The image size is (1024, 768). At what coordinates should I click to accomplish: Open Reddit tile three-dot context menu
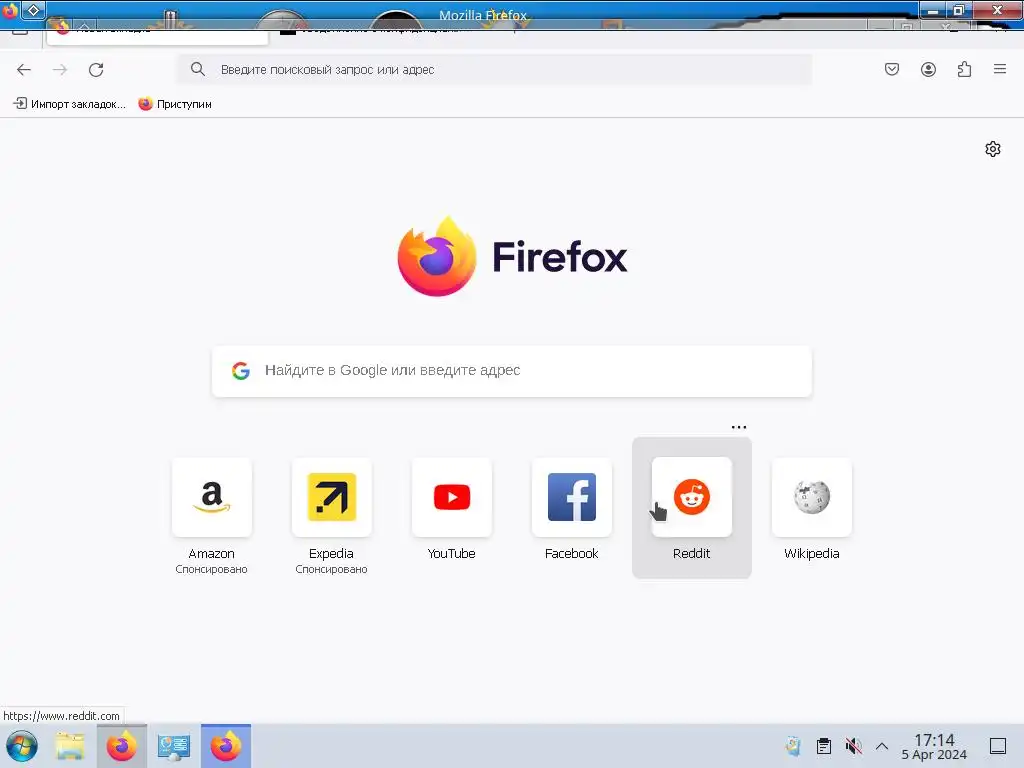tap(739, 427)
